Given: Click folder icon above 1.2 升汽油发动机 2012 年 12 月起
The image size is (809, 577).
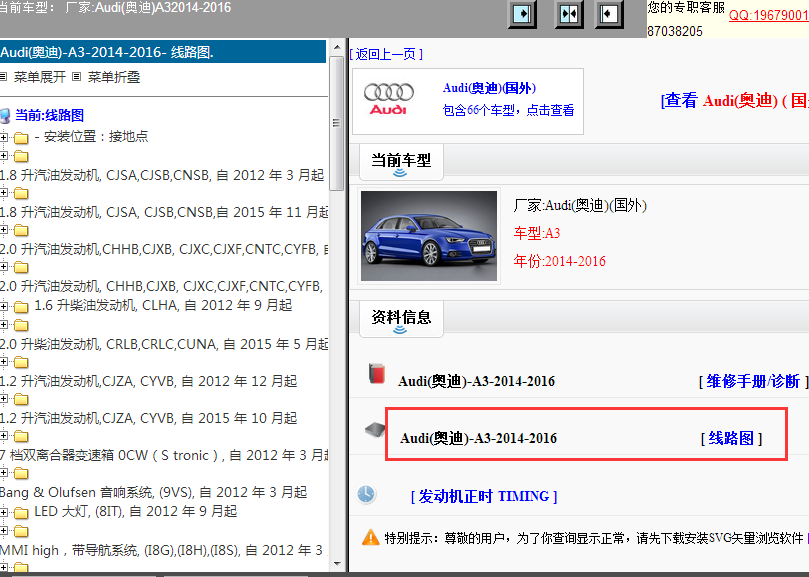Looking at the screenshot, I should (x=21, y=362).
